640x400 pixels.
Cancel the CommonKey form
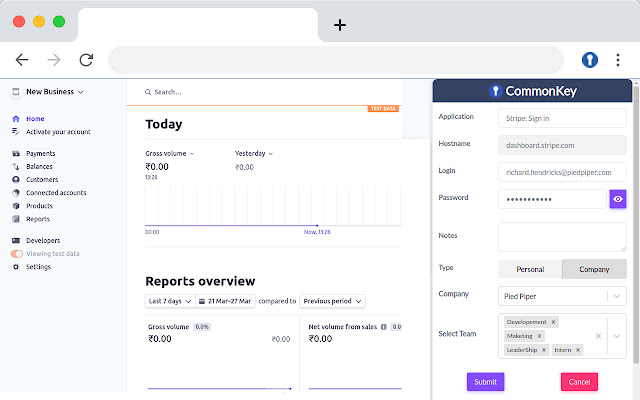pyautogui.click(x=579, y=382)
